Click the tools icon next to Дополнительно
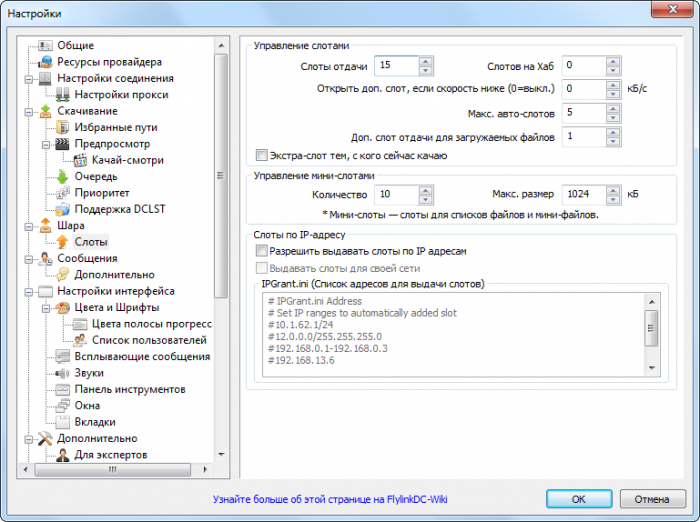Image resolution: width=700 pixels, height=522 pixels. coord(46,438)
